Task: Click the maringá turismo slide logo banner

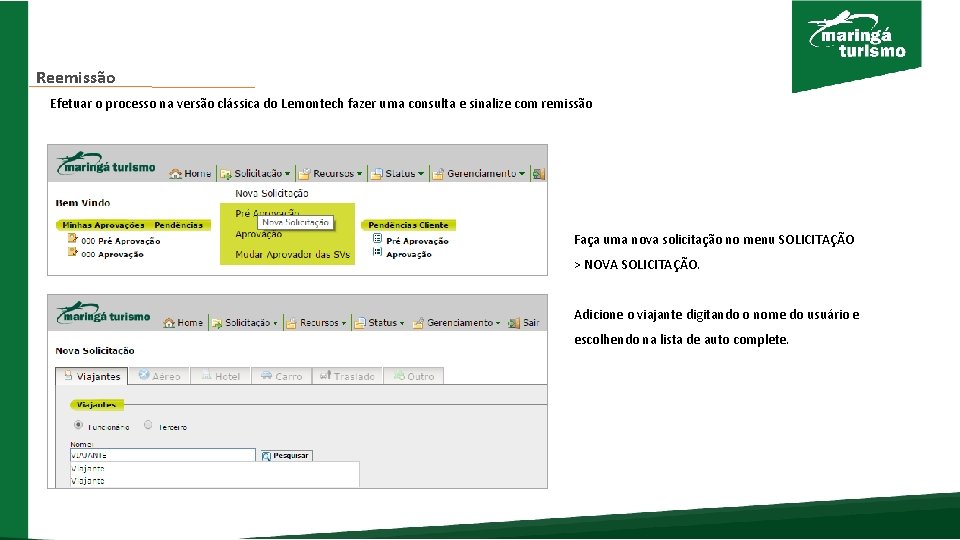Action: pos(857,45)
